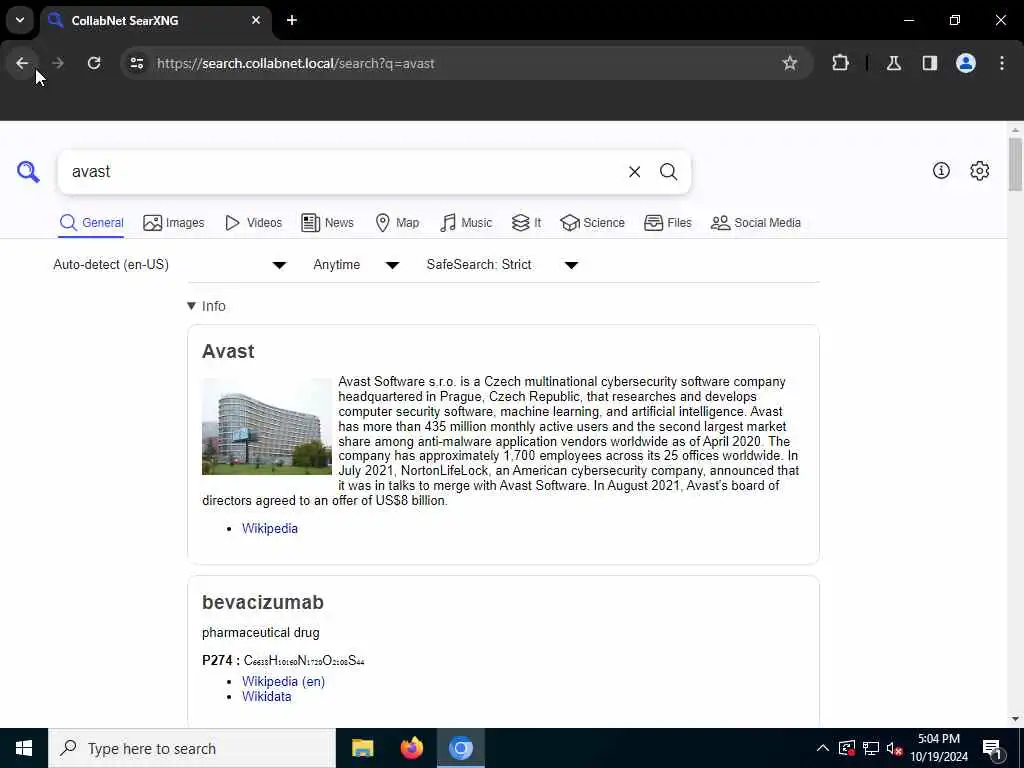Click the page vertical scrollbar thumb
This screenshot has width=1024, height=768.
click(x=1014, y=164)
